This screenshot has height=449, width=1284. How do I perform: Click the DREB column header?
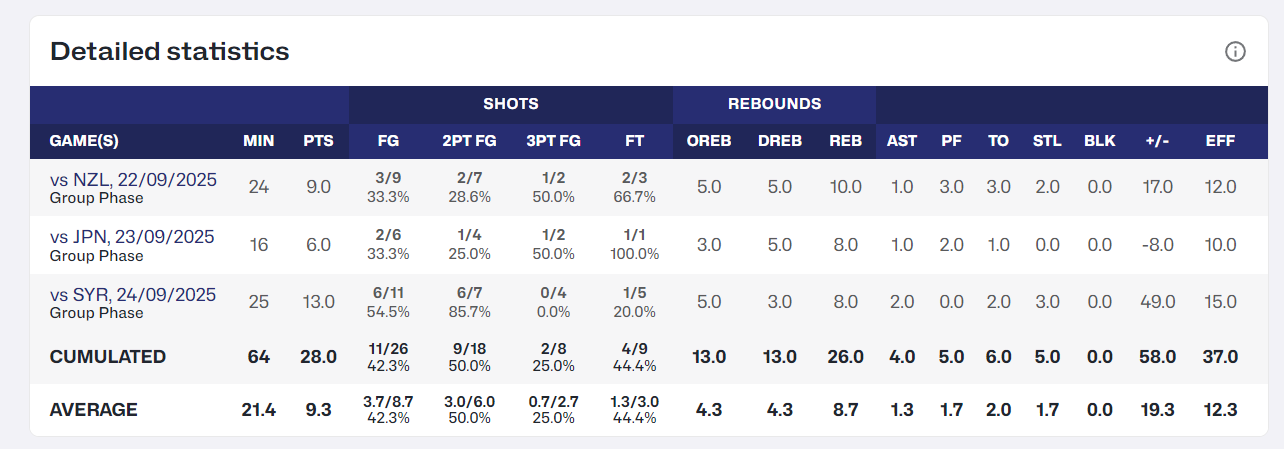coord(779,141)
